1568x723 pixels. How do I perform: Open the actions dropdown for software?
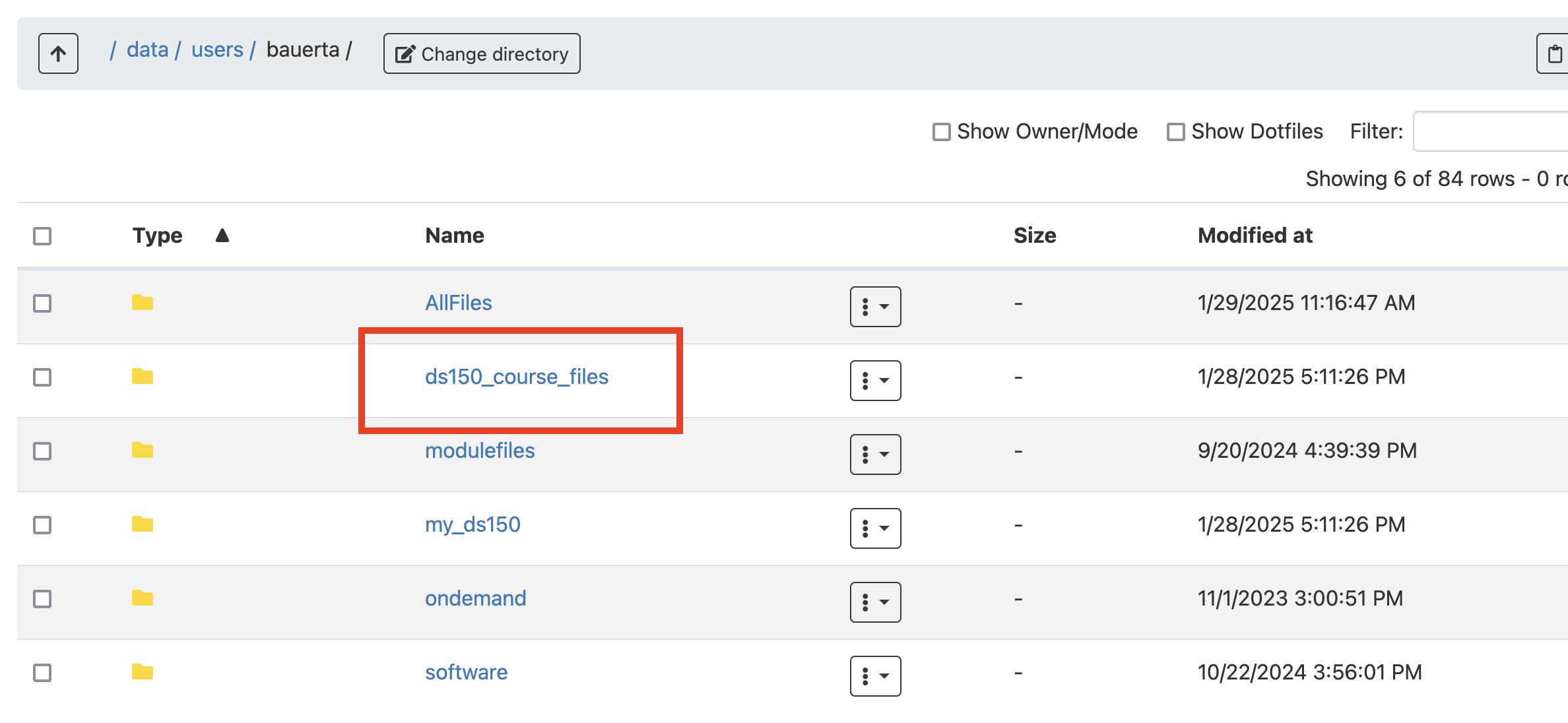pos(875,676)
